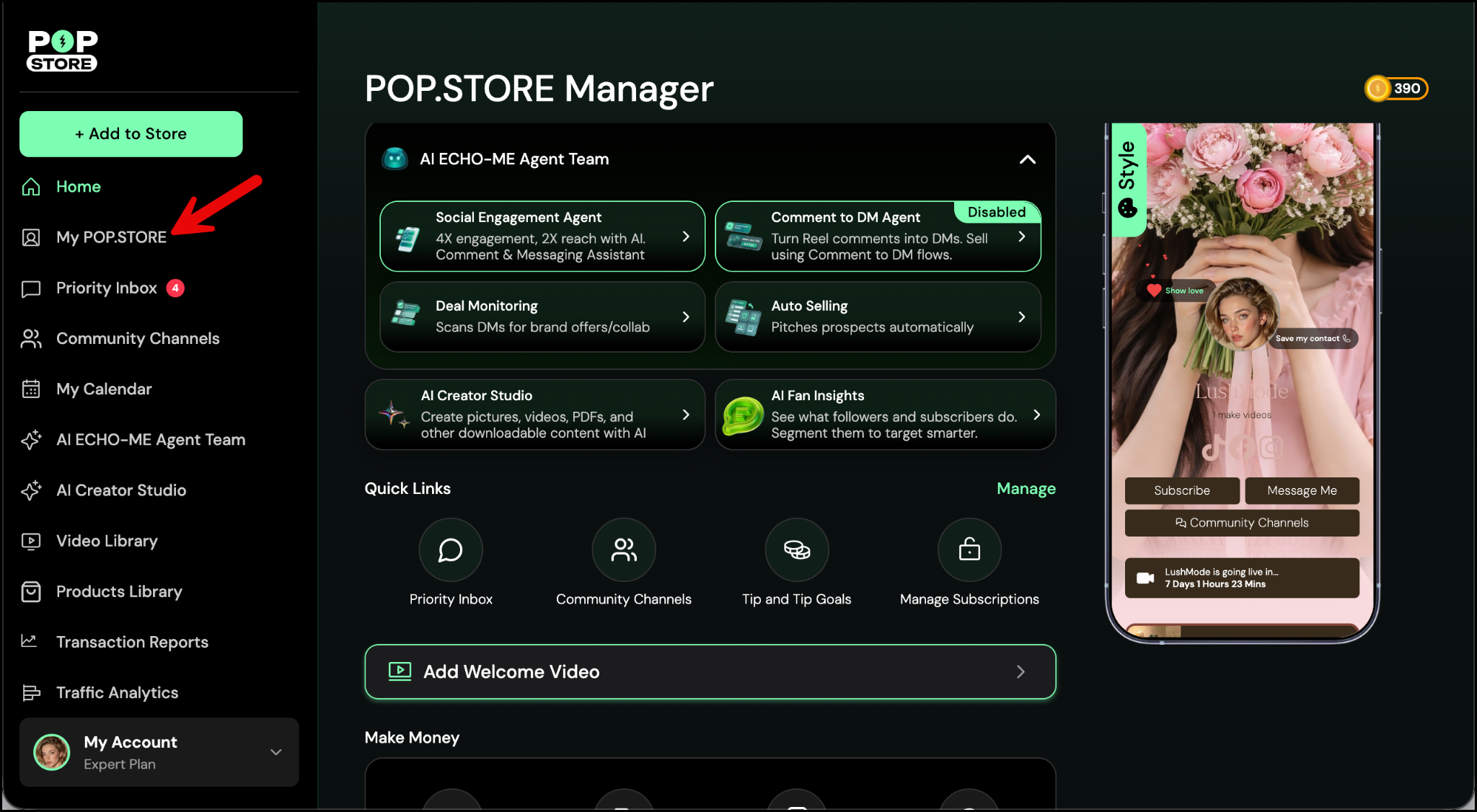Click the POP STORE logo
The image size is (1477, 812).
click(x=63, y=51)
